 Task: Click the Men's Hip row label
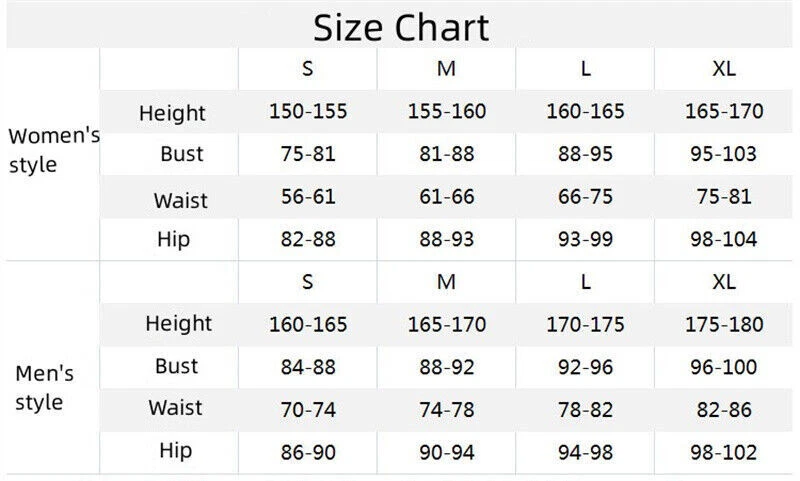click(x=175, y=451)
